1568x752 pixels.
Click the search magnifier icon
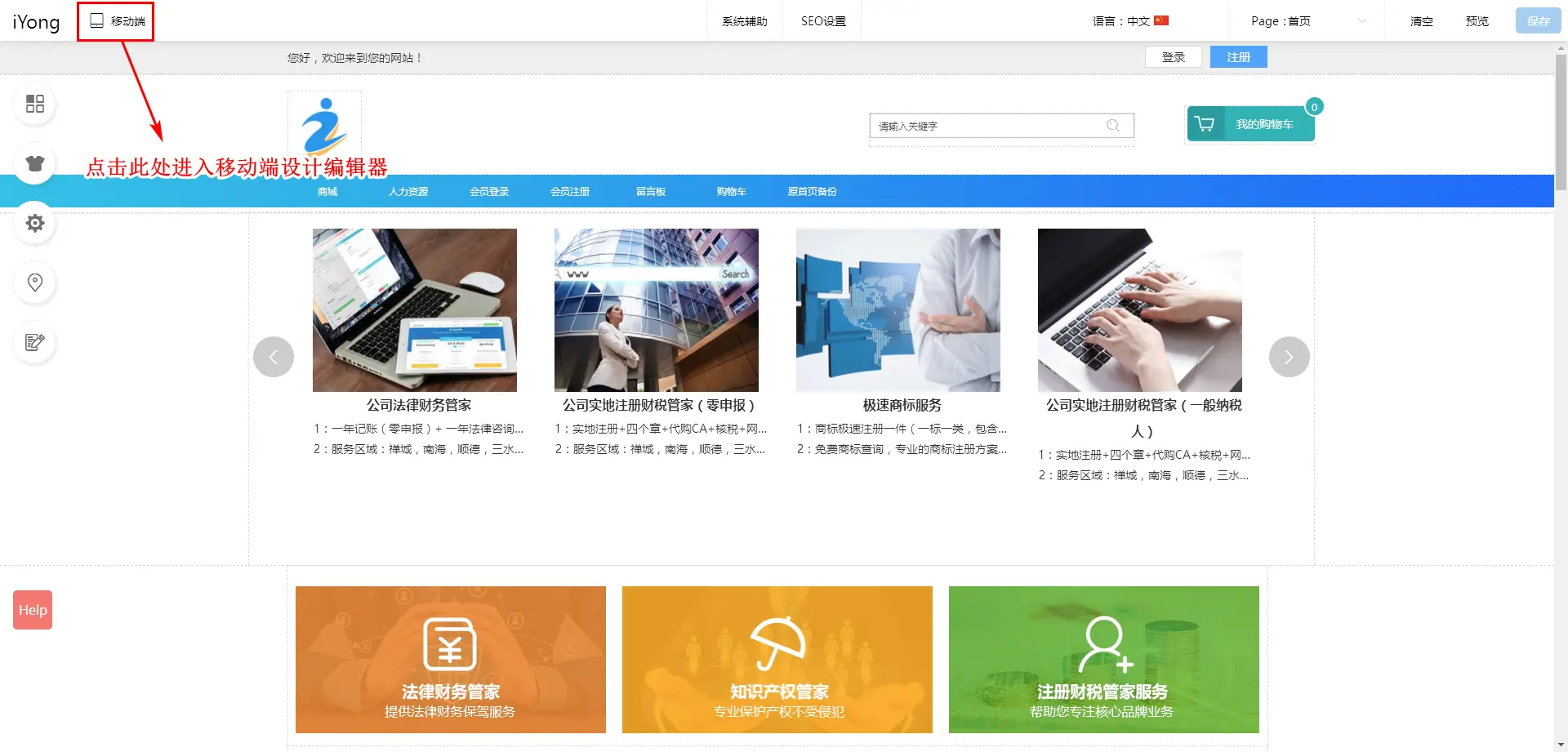1112,126
